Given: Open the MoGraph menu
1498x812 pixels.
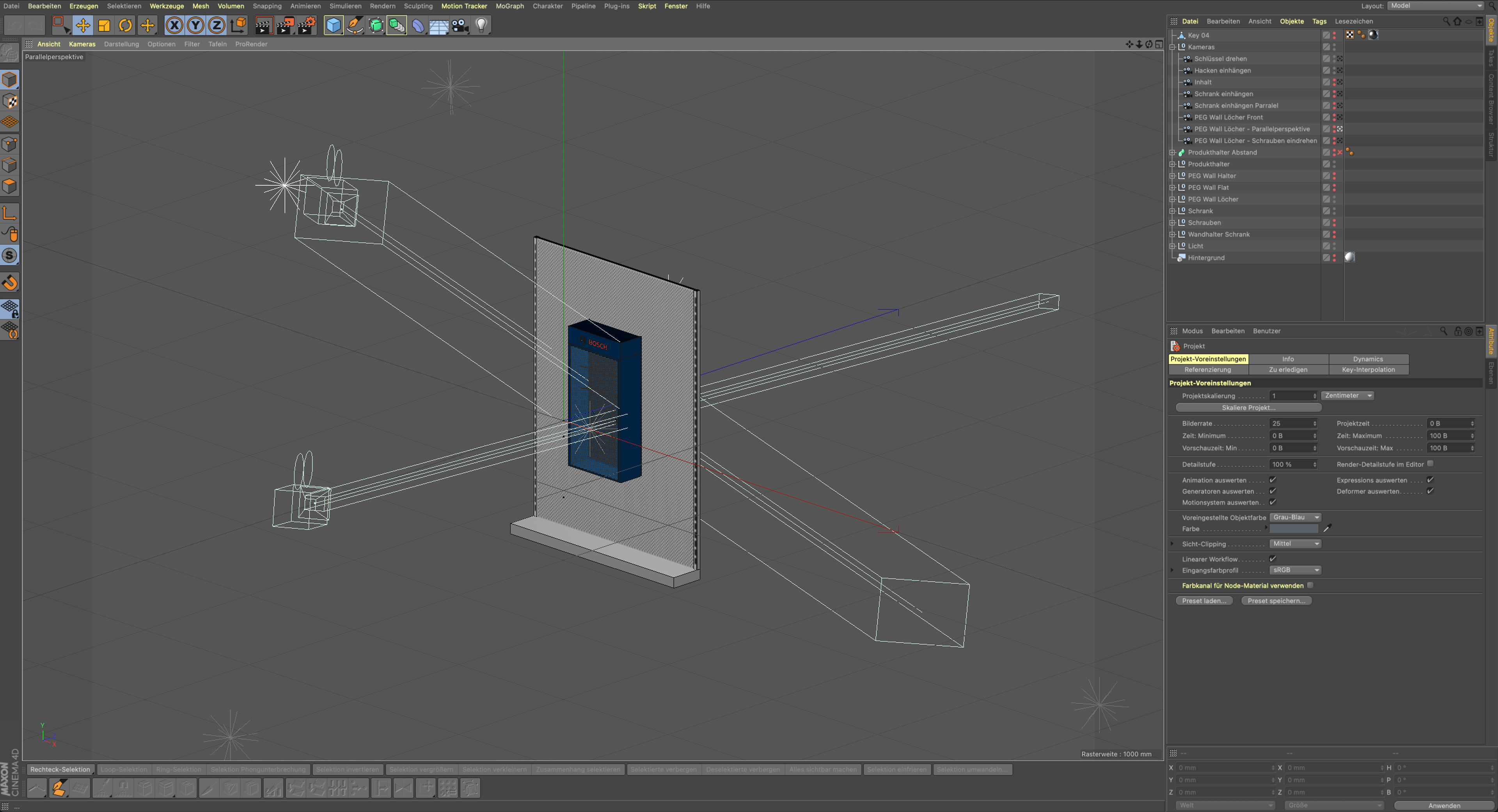Looking at the screenshot, I should click(x=509, y=6).
